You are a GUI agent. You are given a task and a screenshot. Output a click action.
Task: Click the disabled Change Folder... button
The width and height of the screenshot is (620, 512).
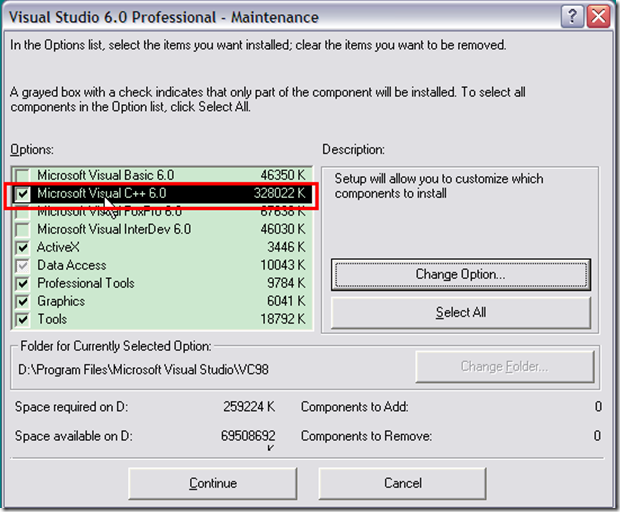[505, 367]
